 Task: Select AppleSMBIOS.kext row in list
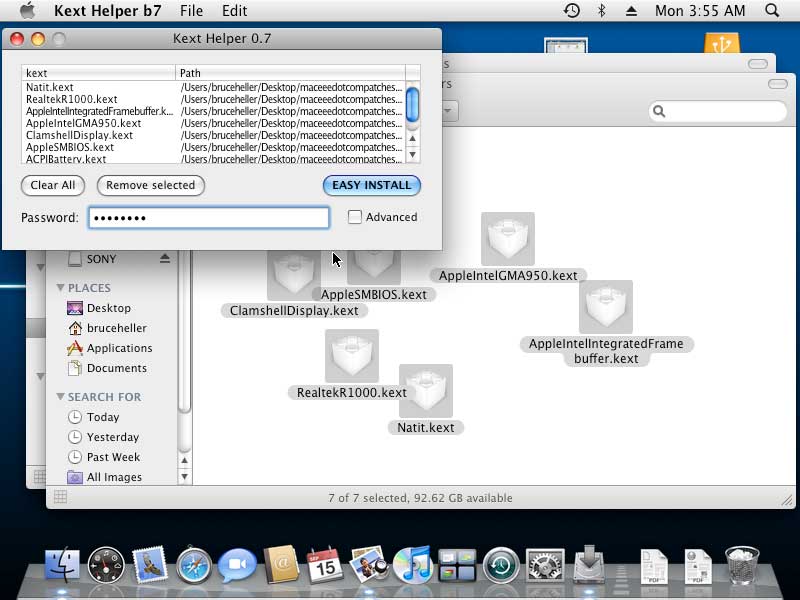click(213, 147)
